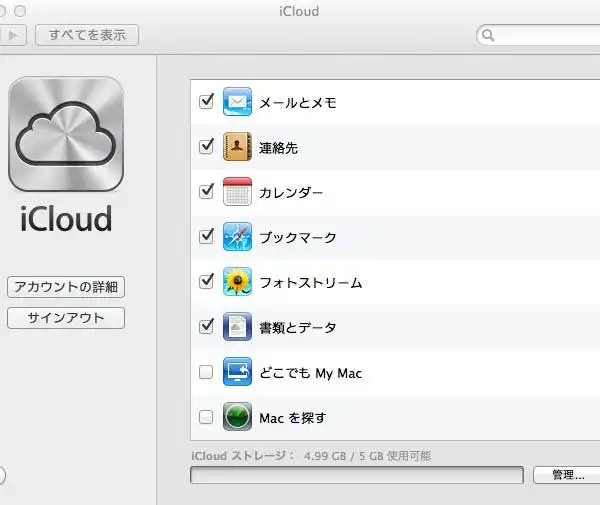The height and width of the screenshot is (505, 600).
Task: Click the Photo Stream sunflower icon
Action: pos(237,282)
